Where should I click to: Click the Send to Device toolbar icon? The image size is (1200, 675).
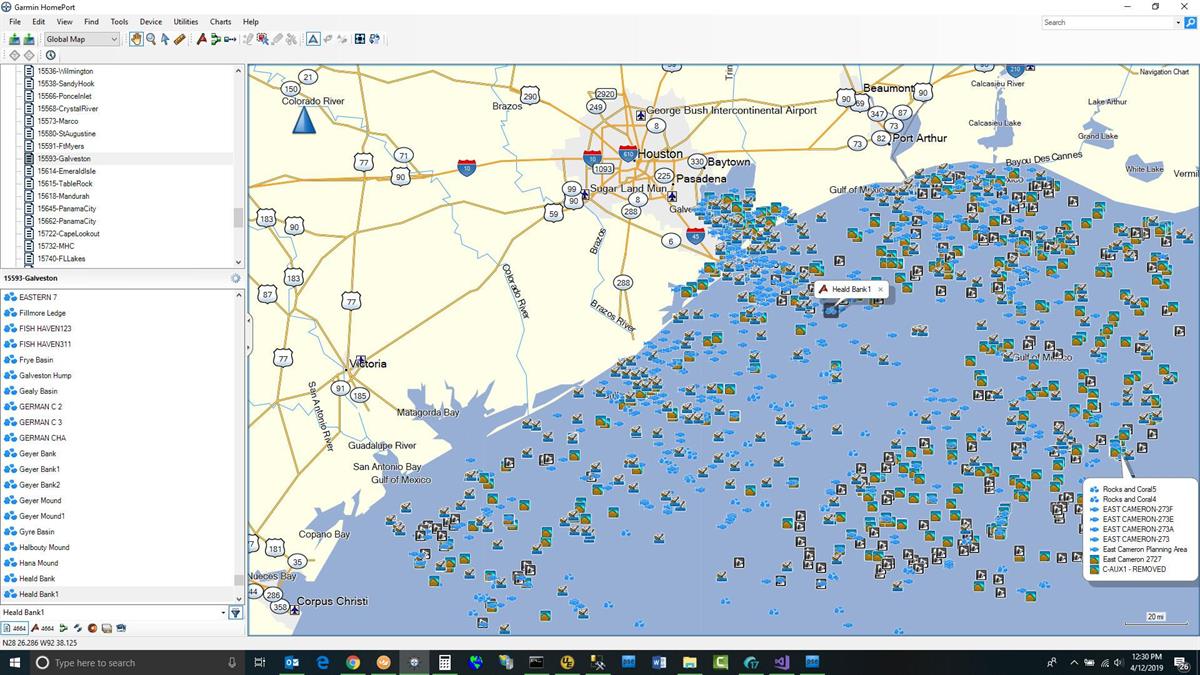[15, 39]
